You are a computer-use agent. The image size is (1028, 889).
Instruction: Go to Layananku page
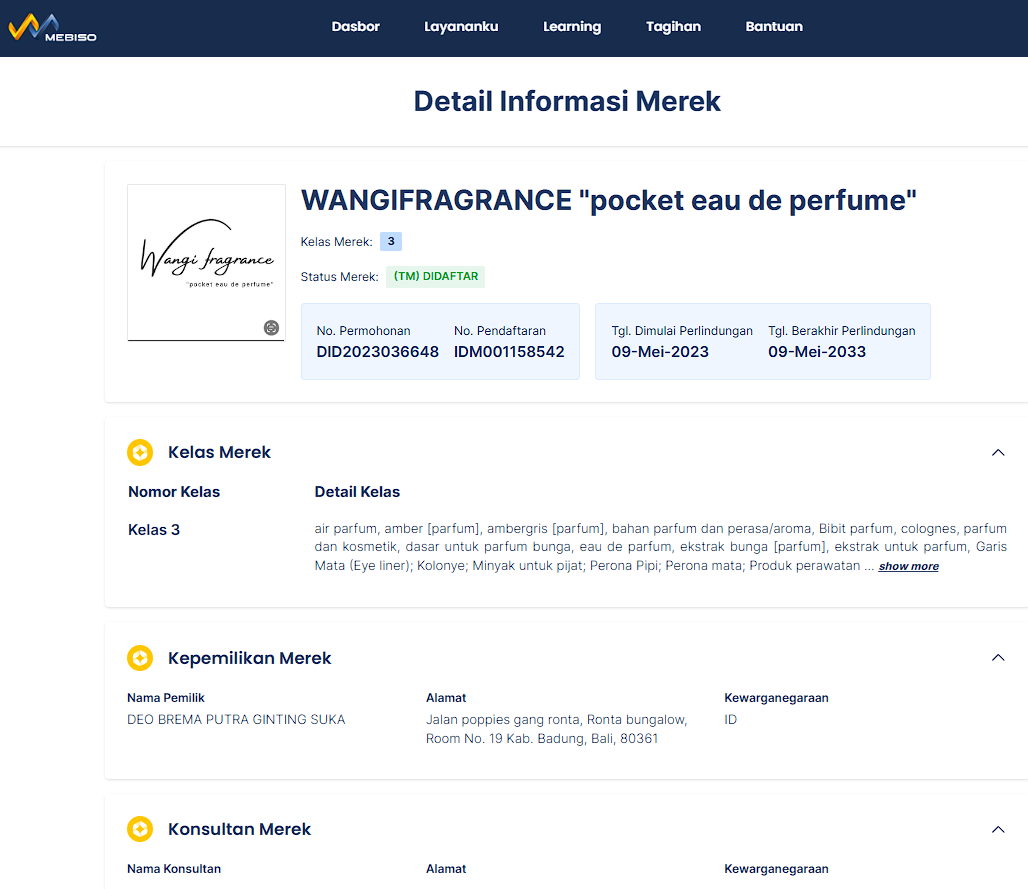tap(461, 27)
